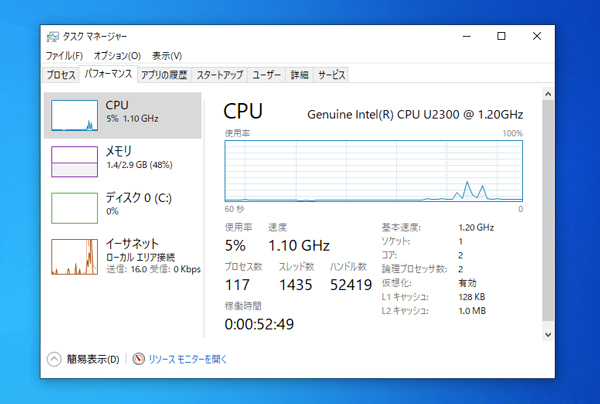Image resolution: width=600 pixels, height=404 pixels.
Task: Open リソース モニターを開く link
Action: (188, 359)
